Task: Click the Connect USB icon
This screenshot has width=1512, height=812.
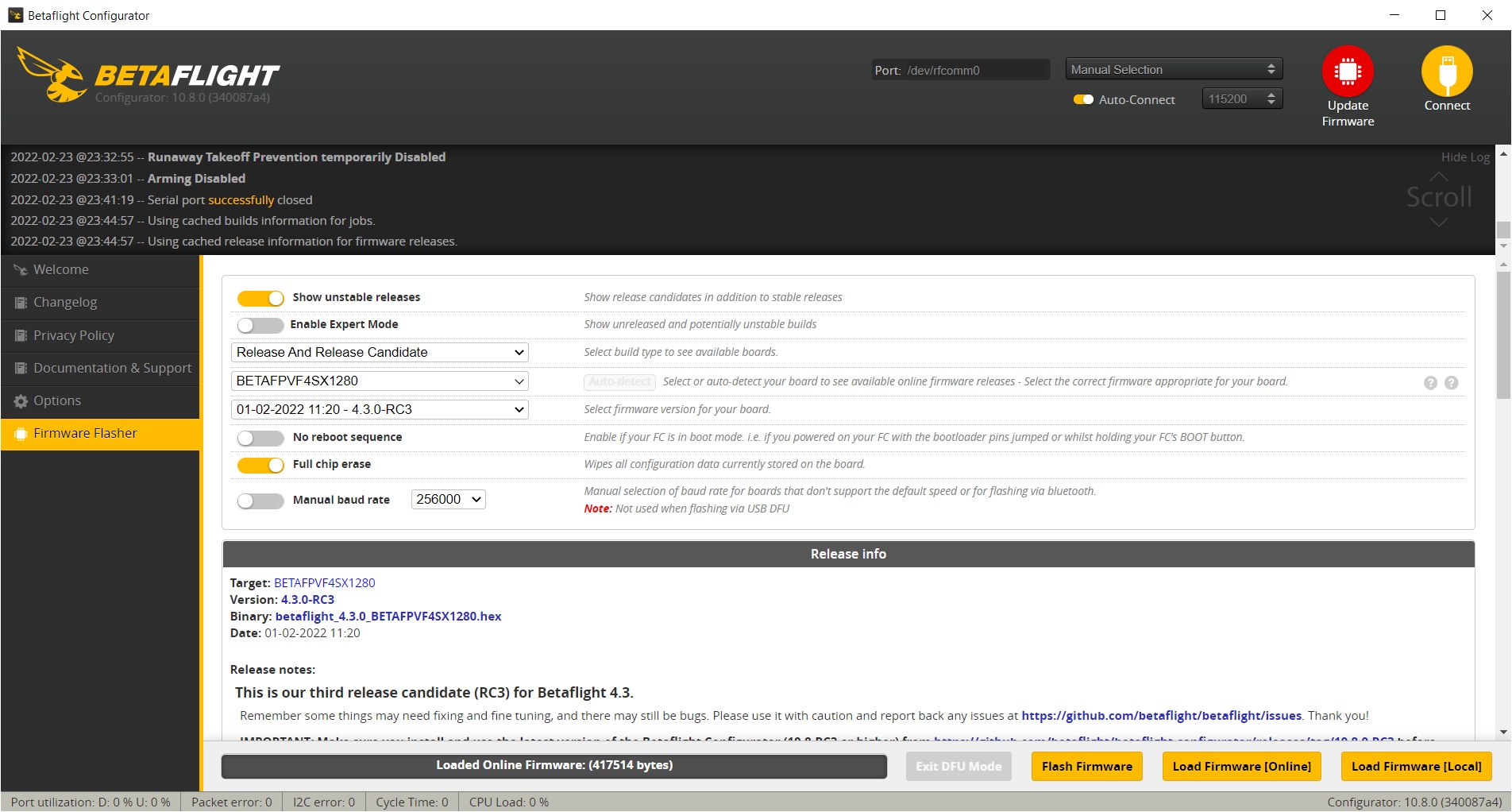Action: click(x=1446, y=72)
